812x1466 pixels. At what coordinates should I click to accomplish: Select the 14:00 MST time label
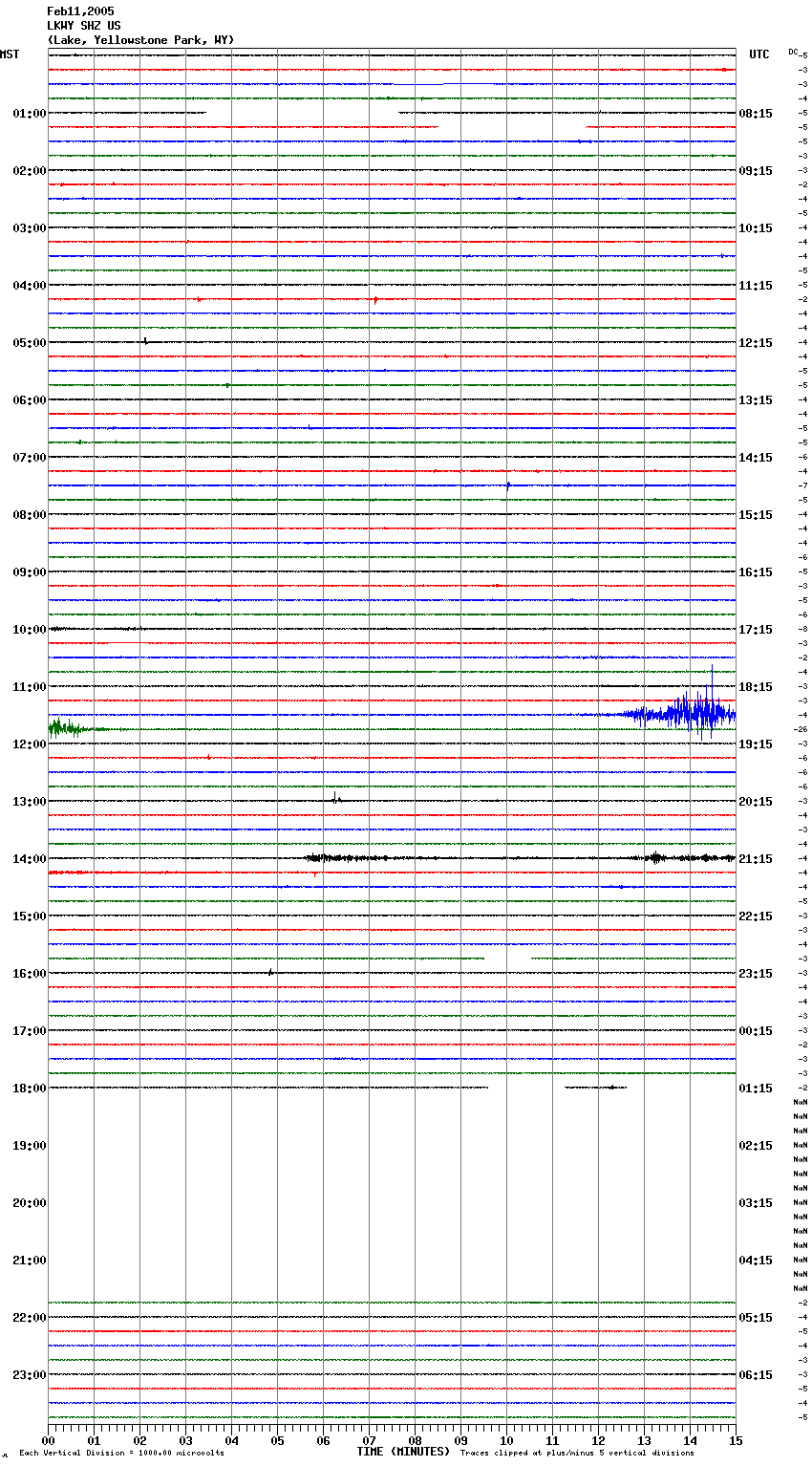pyautogui.click(x=30, y=859)
